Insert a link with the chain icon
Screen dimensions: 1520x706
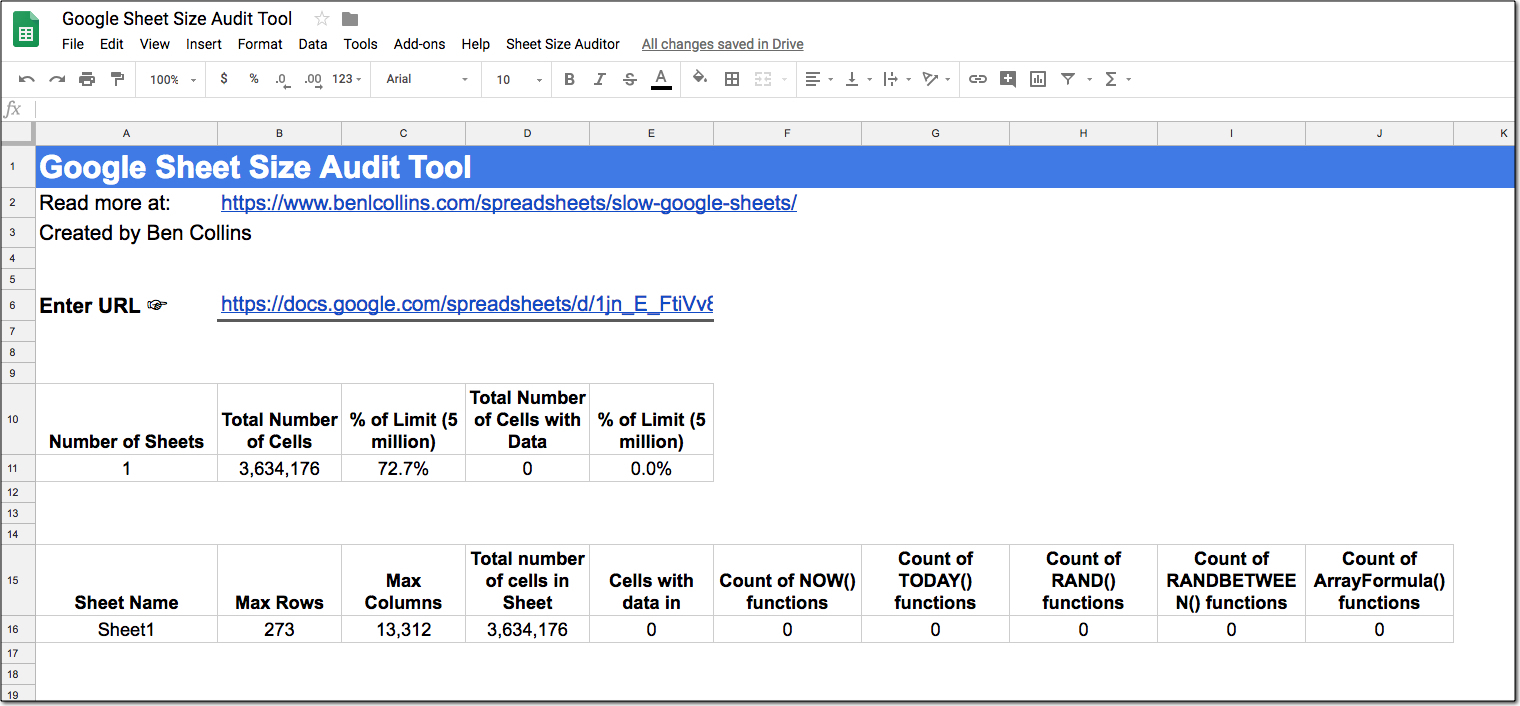[978, 79]
